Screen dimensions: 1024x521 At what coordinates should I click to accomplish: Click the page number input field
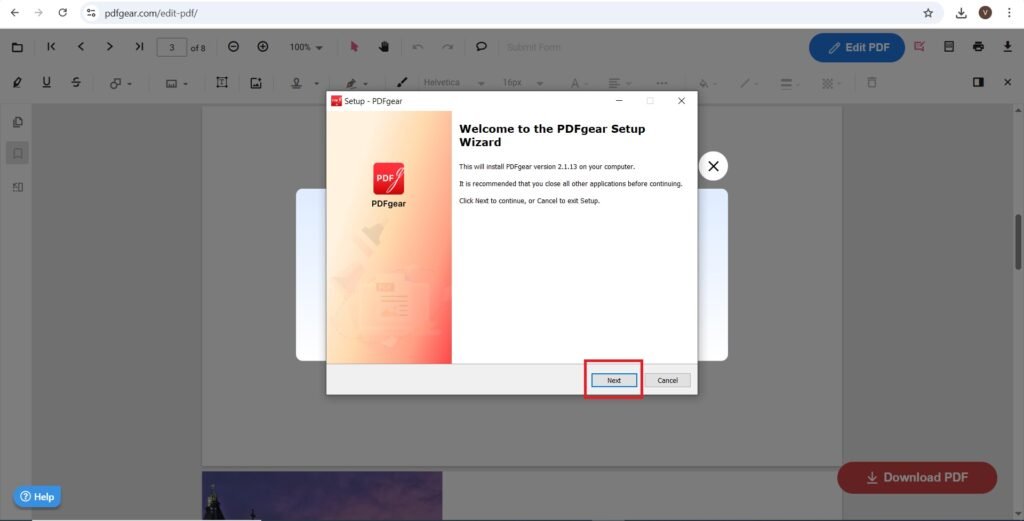tap(172, 47)
